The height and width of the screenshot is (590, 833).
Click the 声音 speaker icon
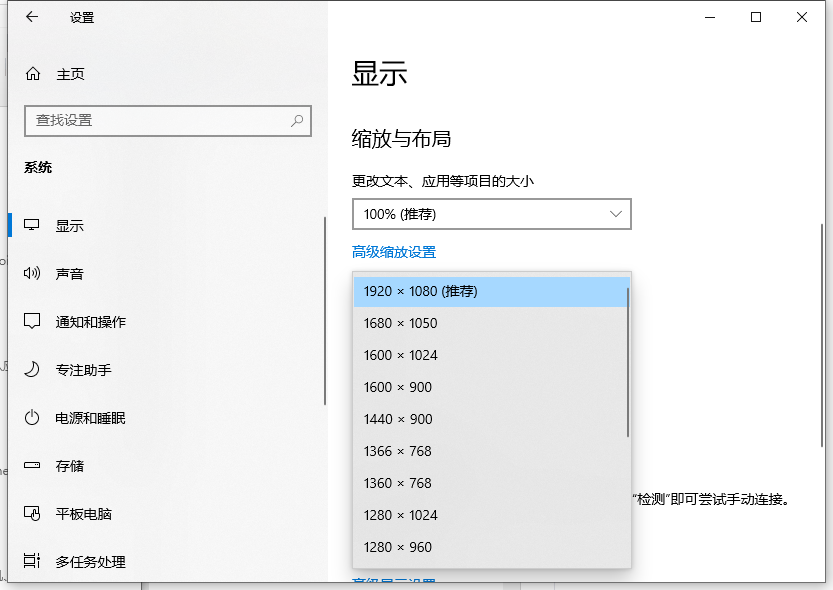coord(31,273)
